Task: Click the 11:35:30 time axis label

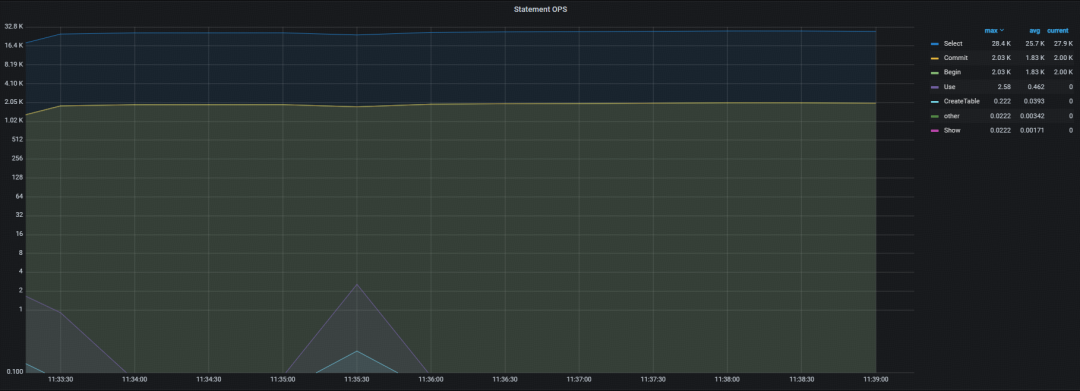Action: pyautogui.click(x=357, y=379)
